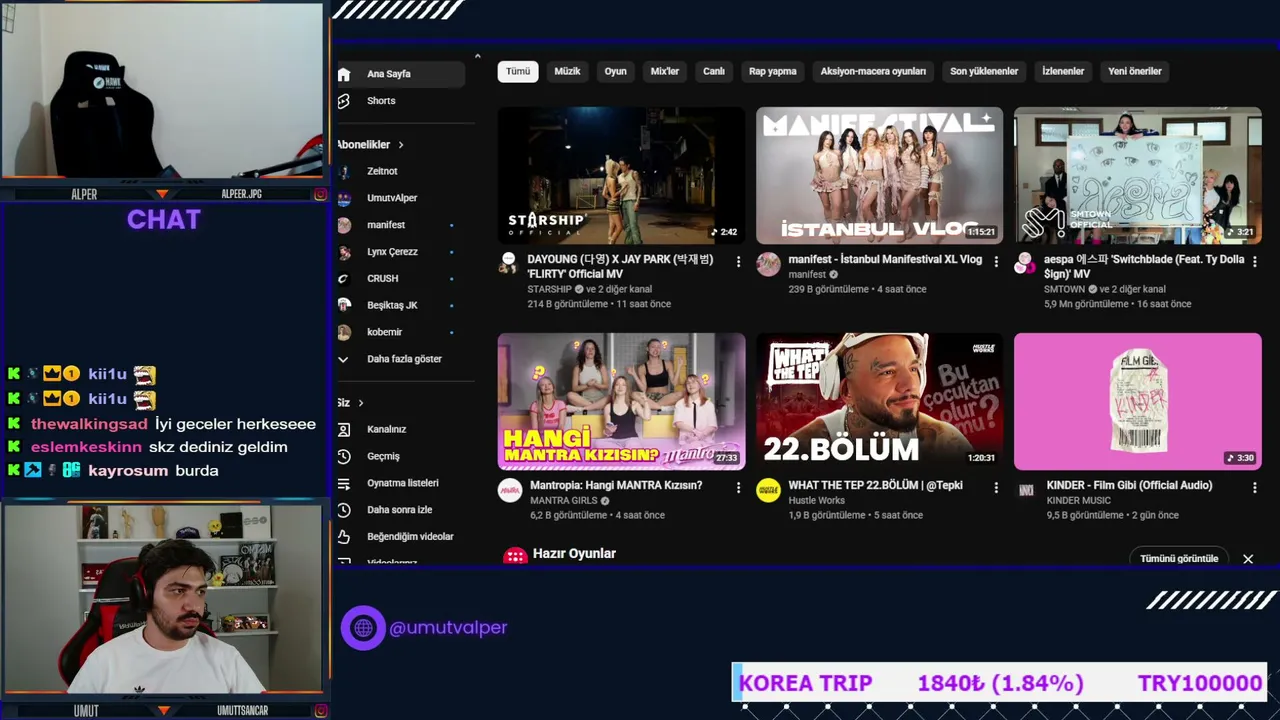Image resolution: width=1280 pixels, height=720 pixels.
Task: Click SMTOWN channel avatar beside aespa video
Action: tap(1025, 264)
